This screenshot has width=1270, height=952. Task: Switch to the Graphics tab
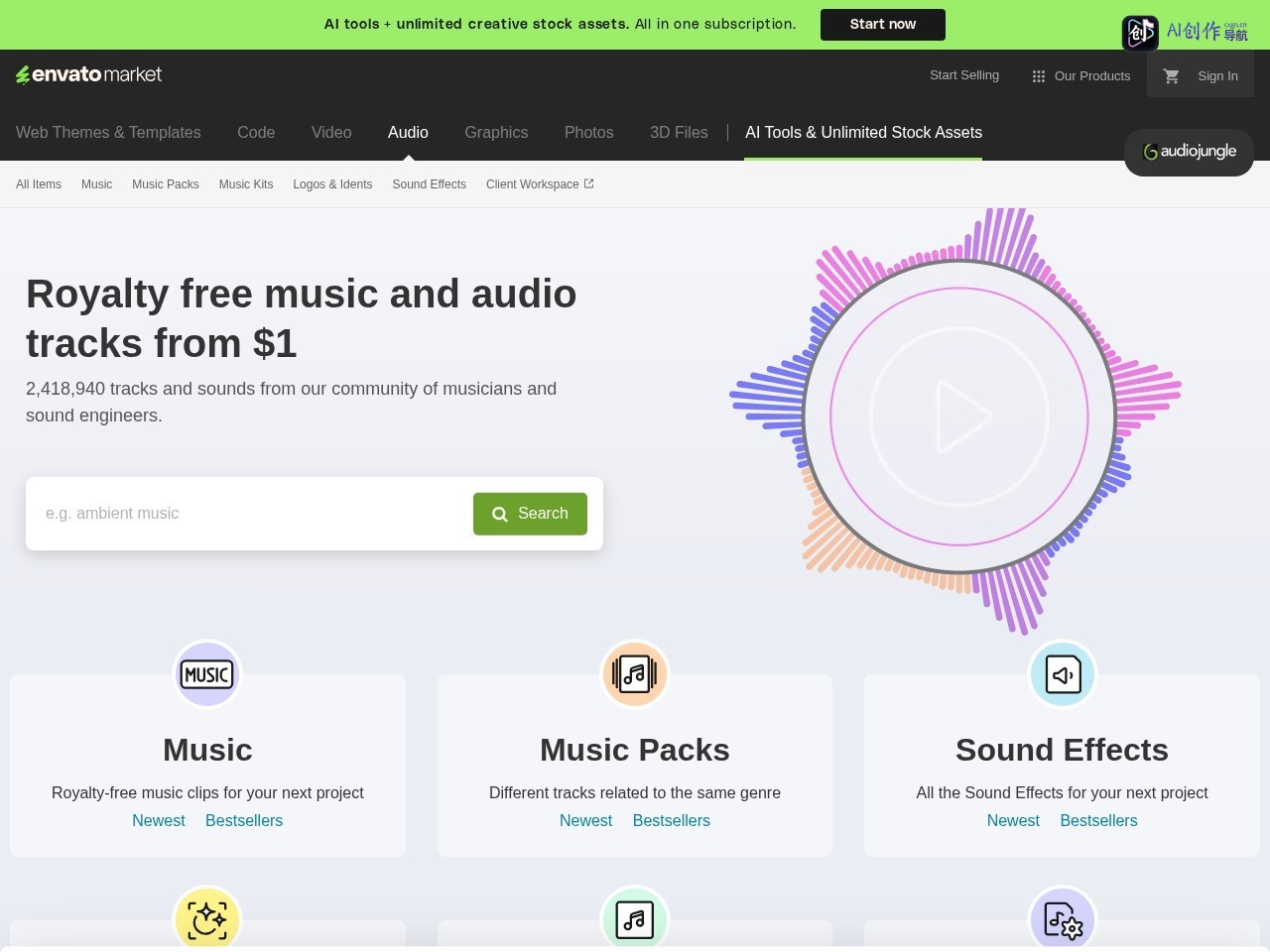[496, 133]
